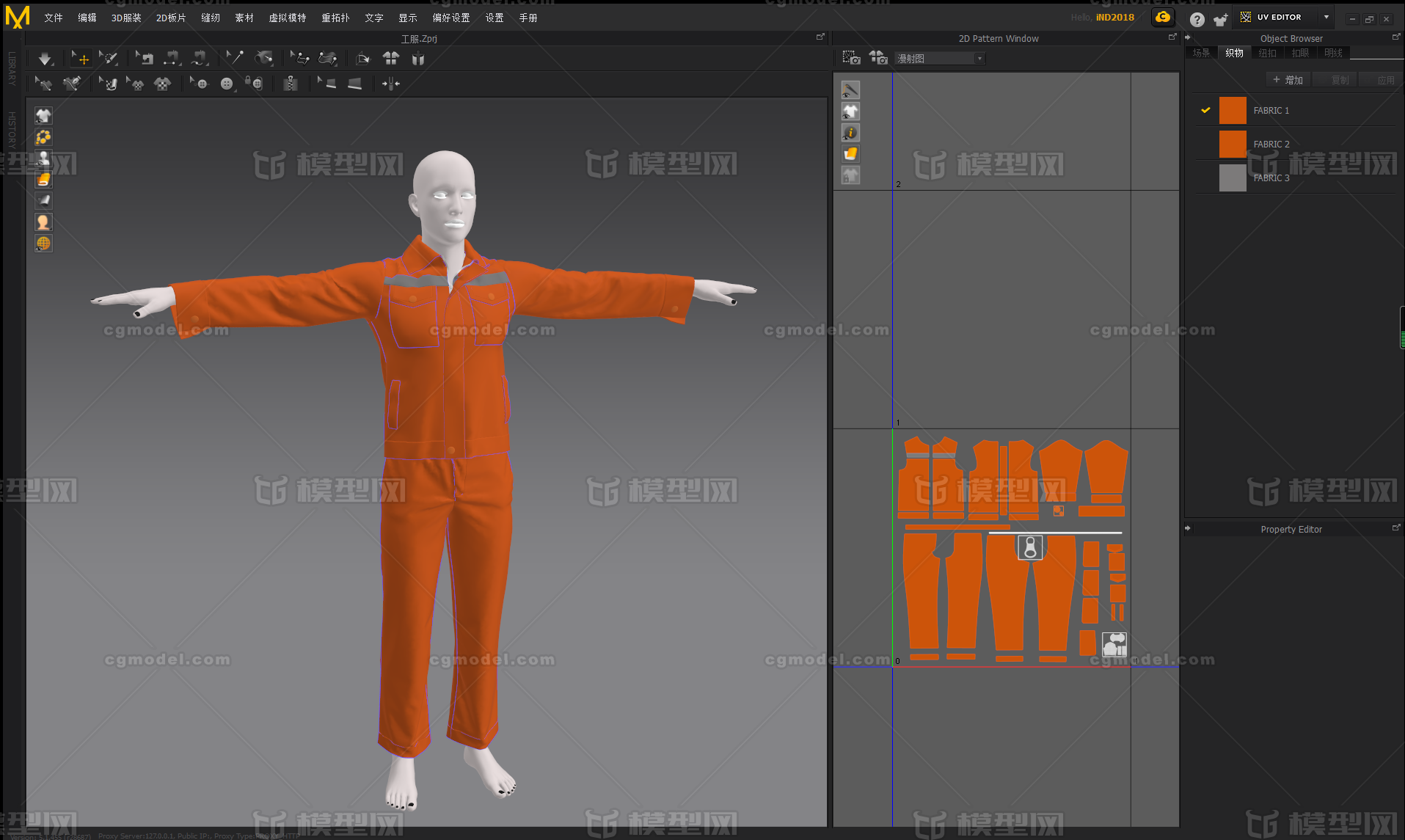Toggle 2D pattern info display icon

click(x=850, y=132)
